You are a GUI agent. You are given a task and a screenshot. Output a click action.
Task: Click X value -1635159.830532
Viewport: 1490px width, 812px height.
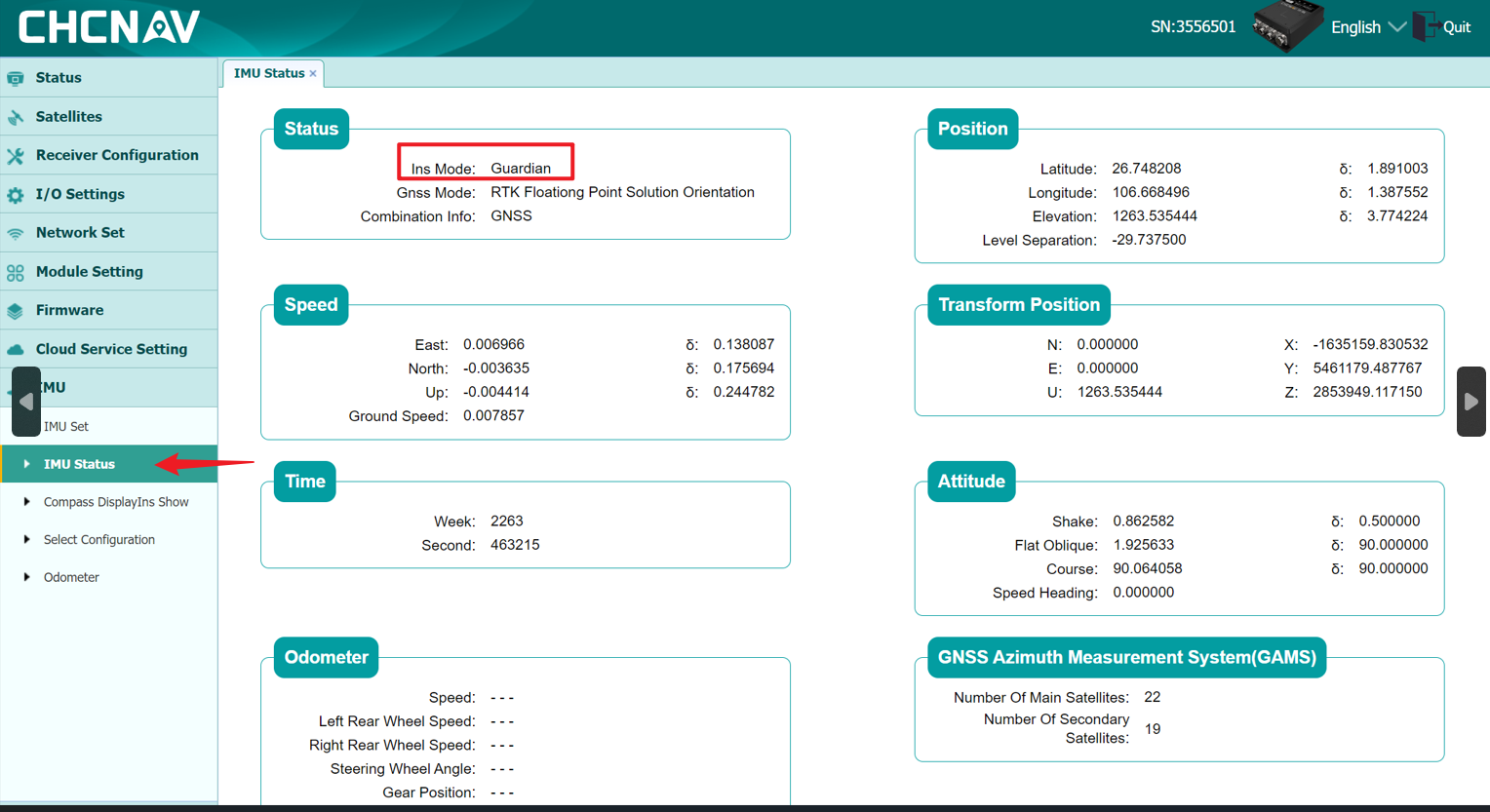click(1370, 344)
